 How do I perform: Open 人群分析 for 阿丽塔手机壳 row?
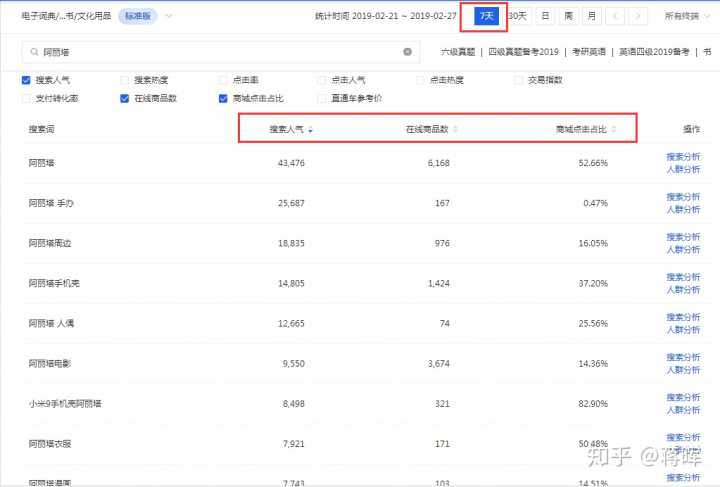tap(683, 290)
